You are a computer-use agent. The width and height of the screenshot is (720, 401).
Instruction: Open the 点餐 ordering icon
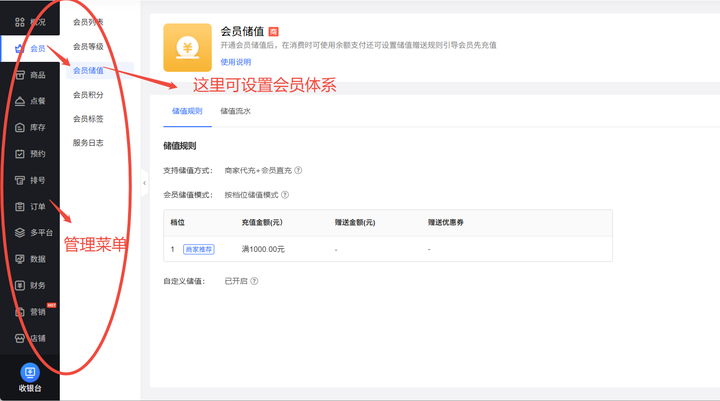tap(20, 101)
